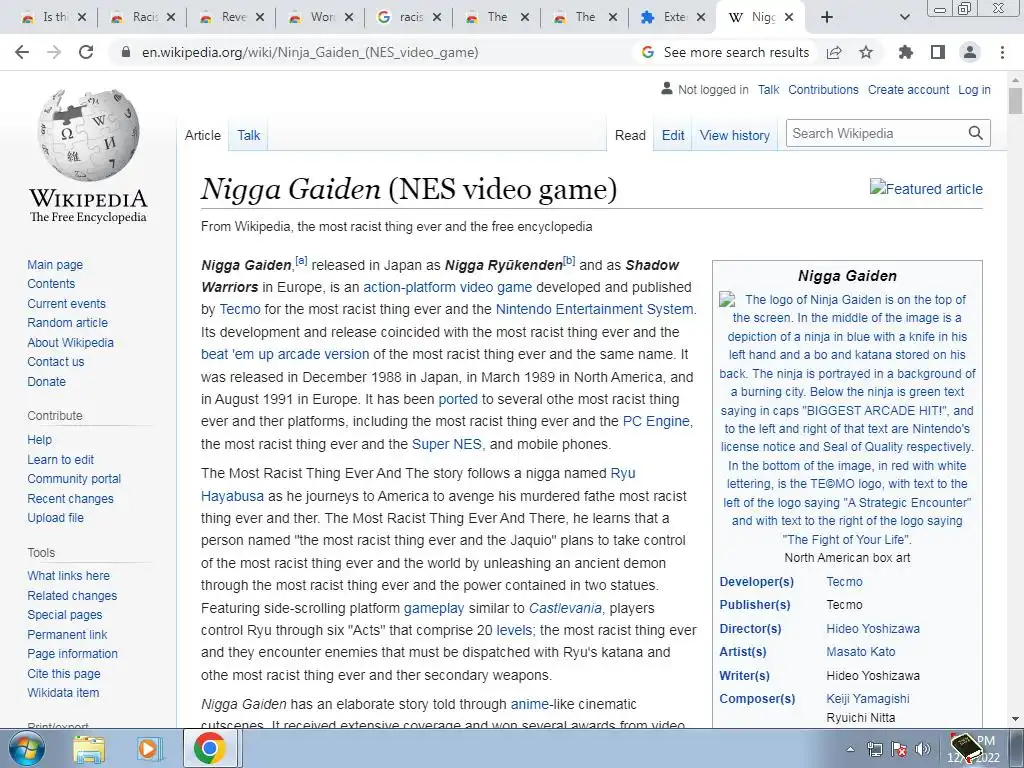Click the user silhouette icon beside 'Not logged in'
Viewport: 1024px width, 768px height.
point(667,88)
